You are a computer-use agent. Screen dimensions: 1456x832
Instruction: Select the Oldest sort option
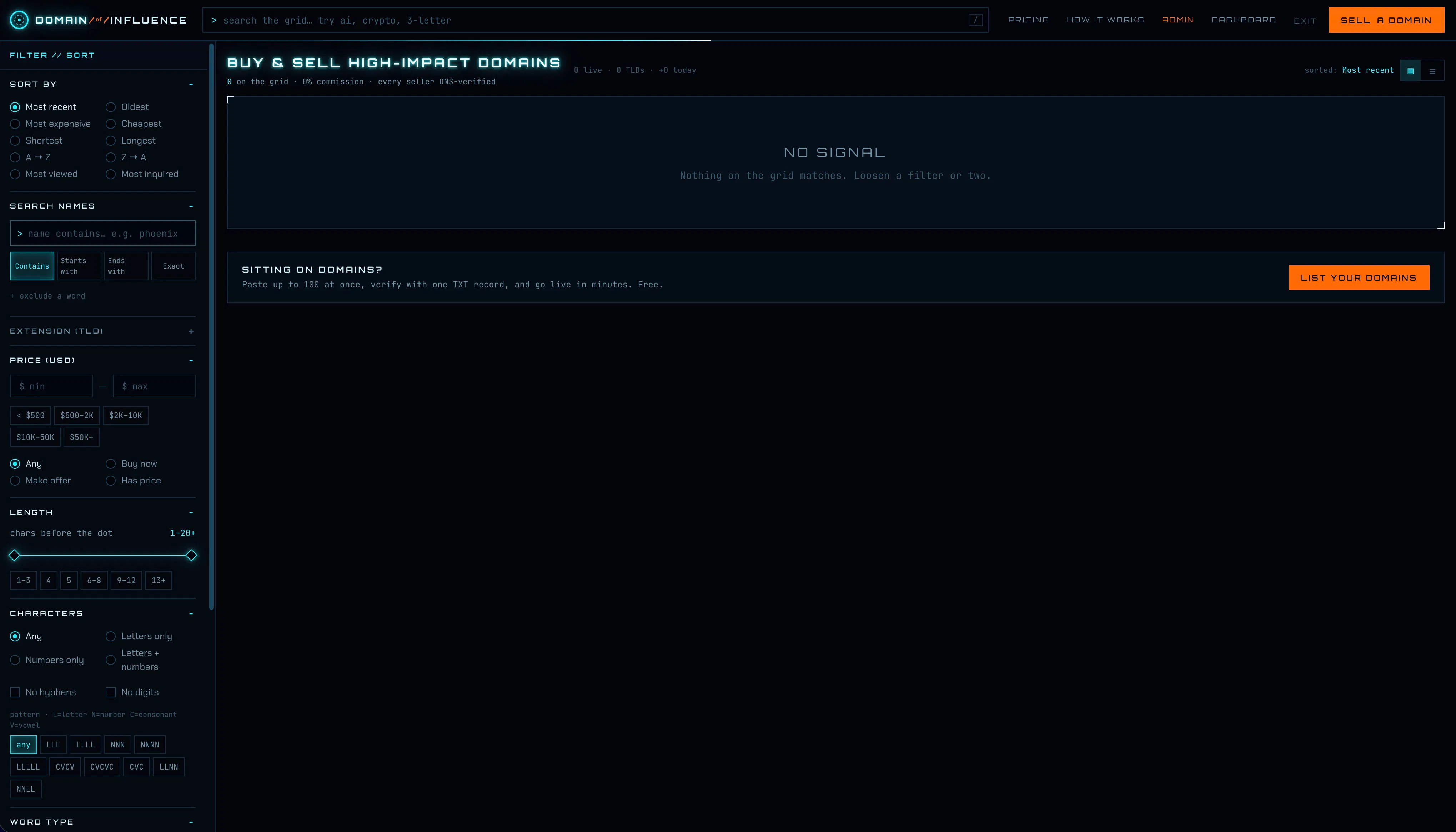[127, 107]
